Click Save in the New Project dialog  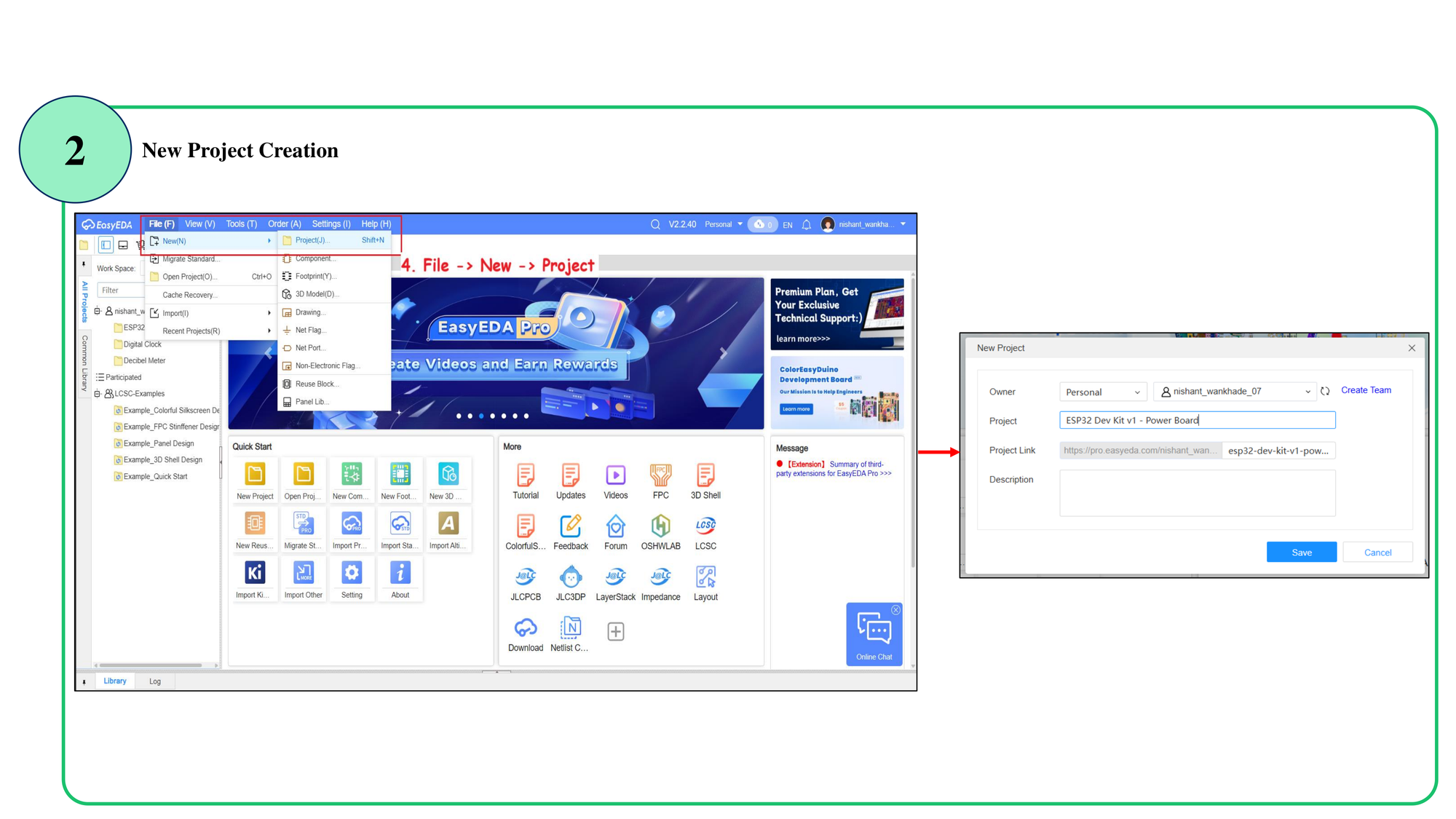(1302, 553)
